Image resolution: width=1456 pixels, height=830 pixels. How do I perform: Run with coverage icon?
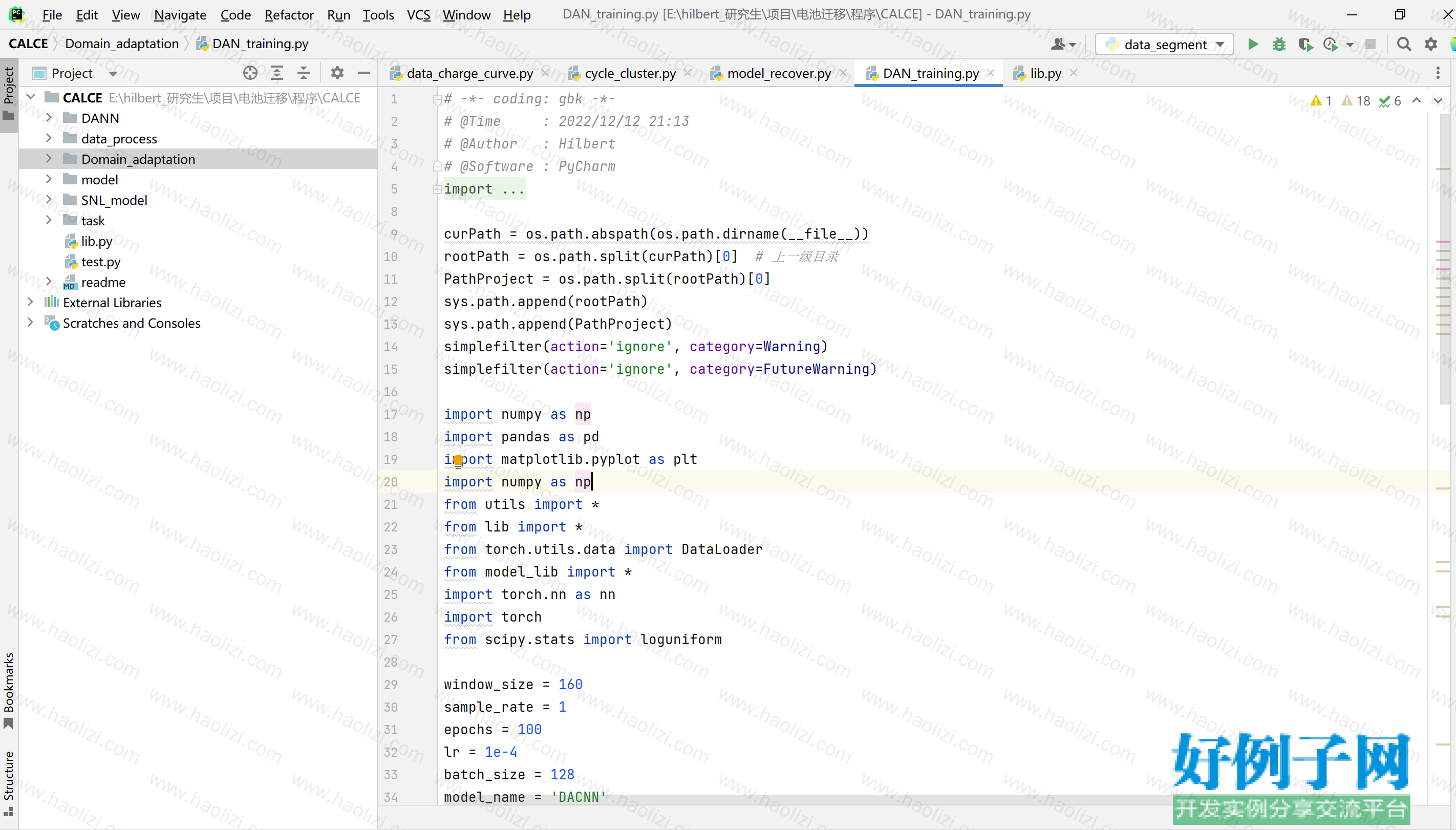click(1305, 44)
